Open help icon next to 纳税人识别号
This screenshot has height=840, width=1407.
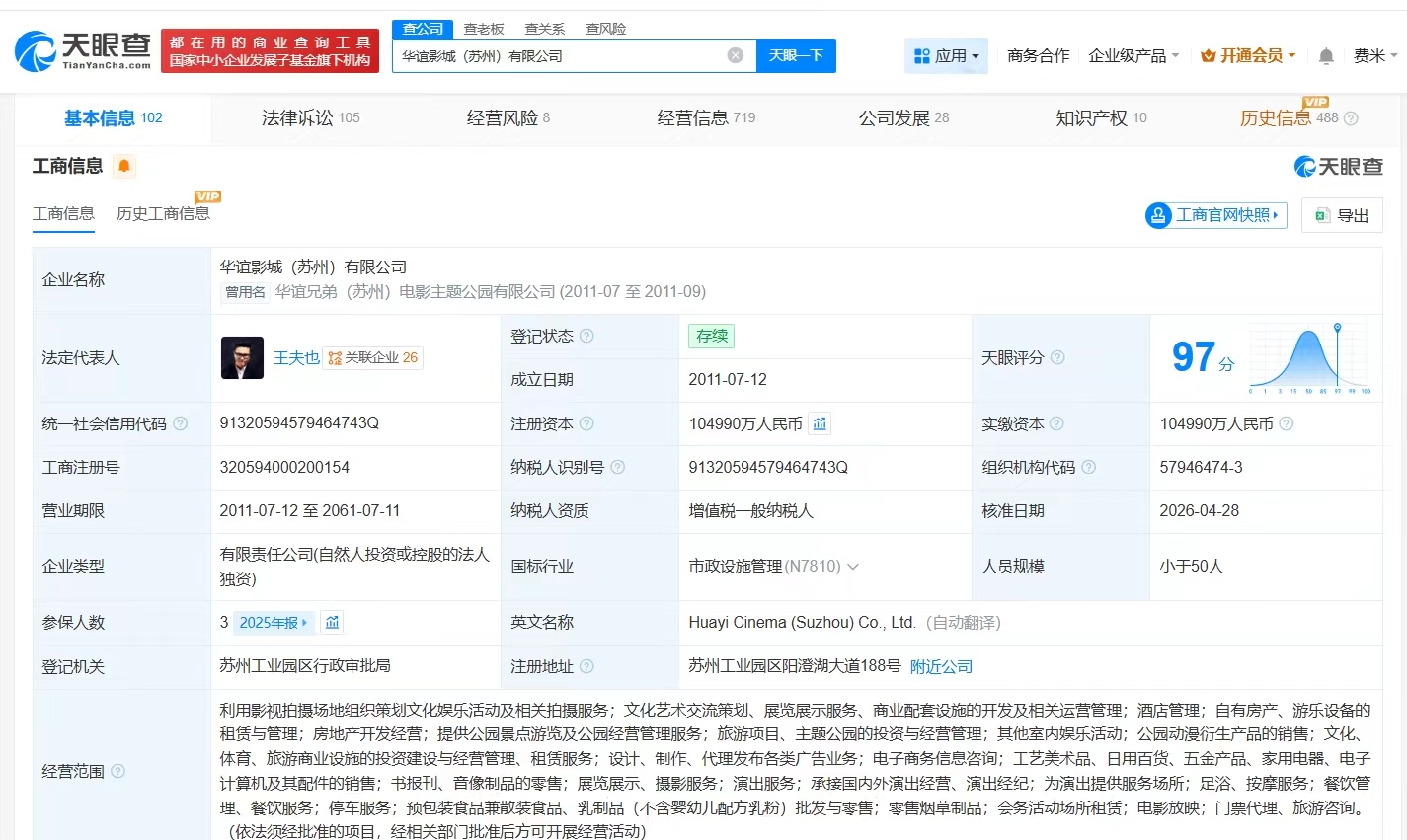pos(618,467)
